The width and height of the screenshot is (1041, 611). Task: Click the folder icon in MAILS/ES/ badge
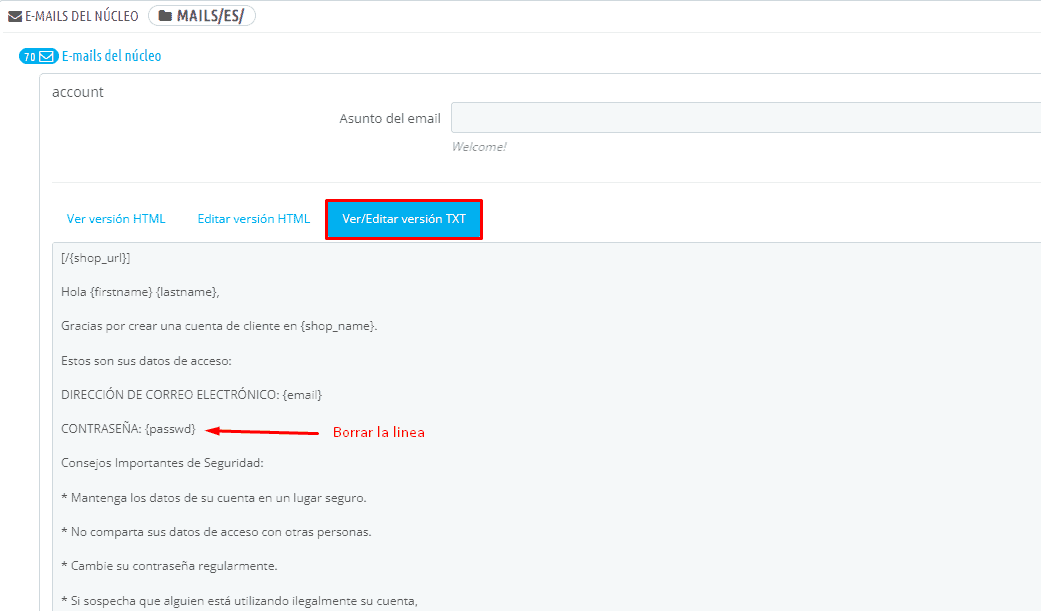165,16
